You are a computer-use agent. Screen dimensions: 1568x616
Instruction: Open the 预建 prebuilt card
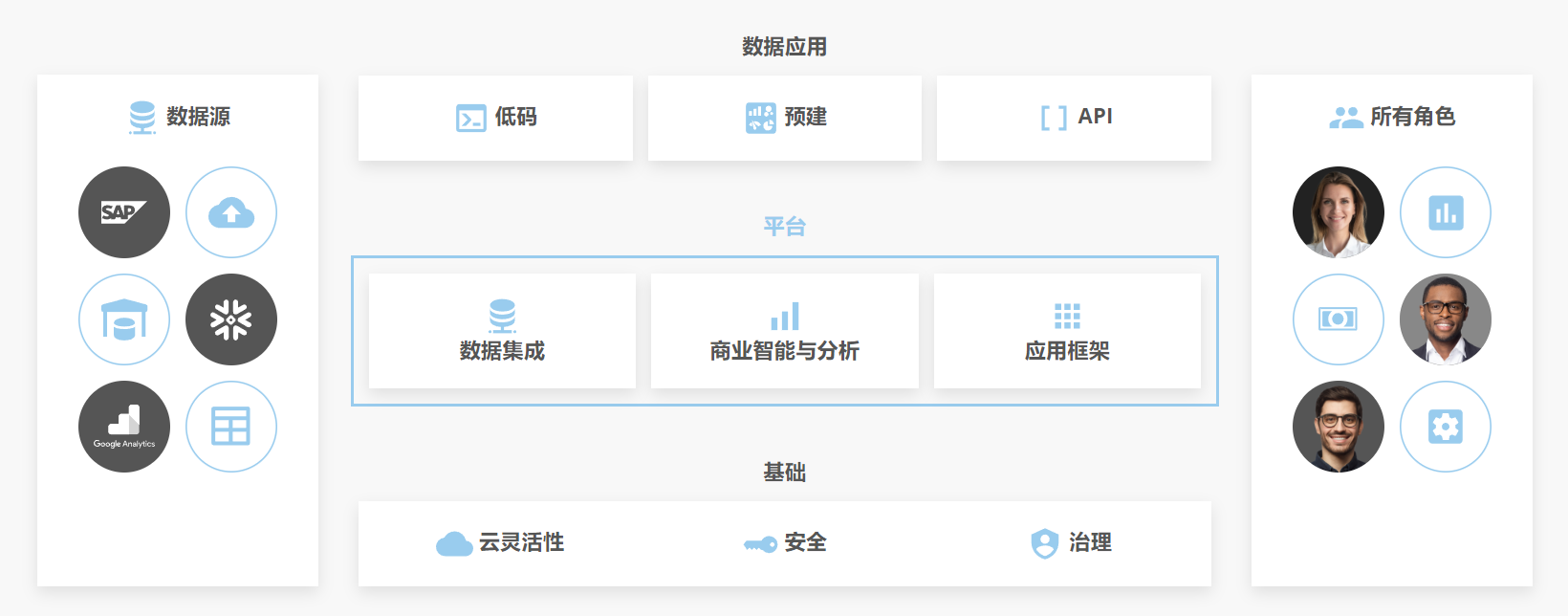click(785, 118)
